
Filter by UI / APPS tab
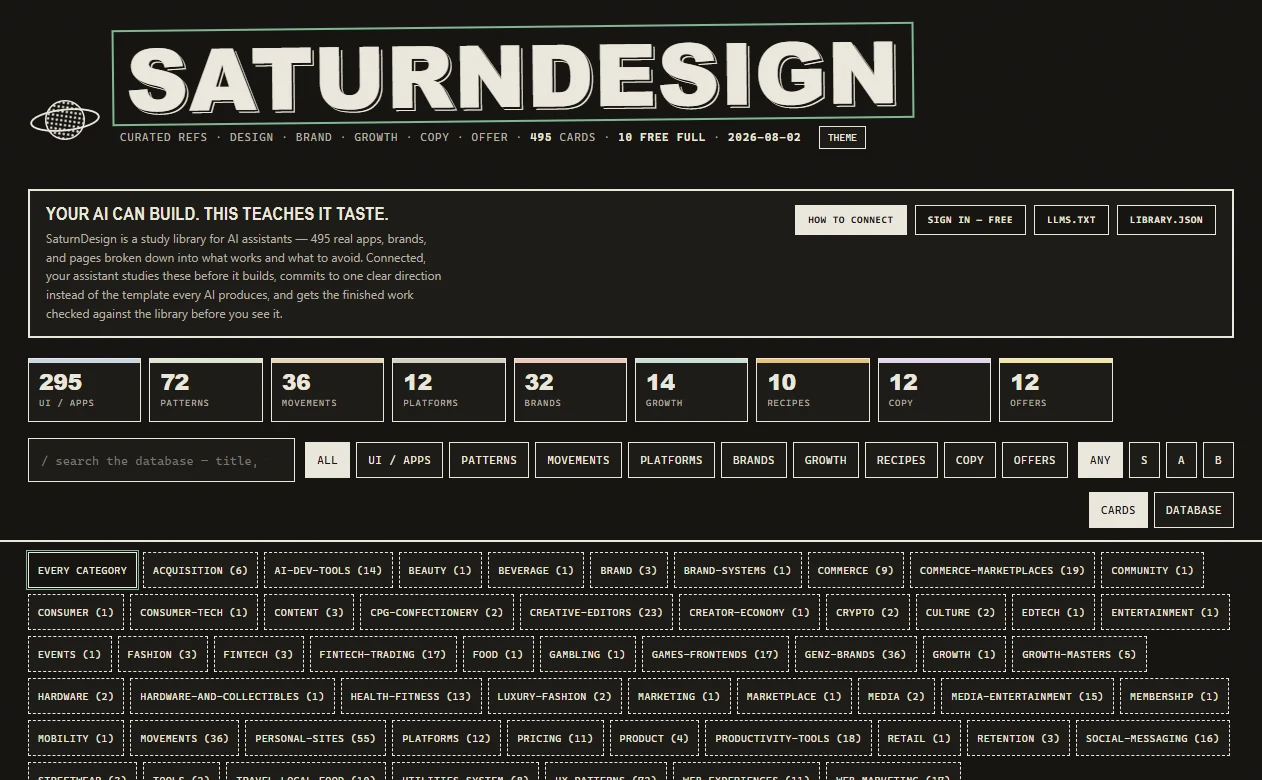pyautogui.click(x=399, y=460)
